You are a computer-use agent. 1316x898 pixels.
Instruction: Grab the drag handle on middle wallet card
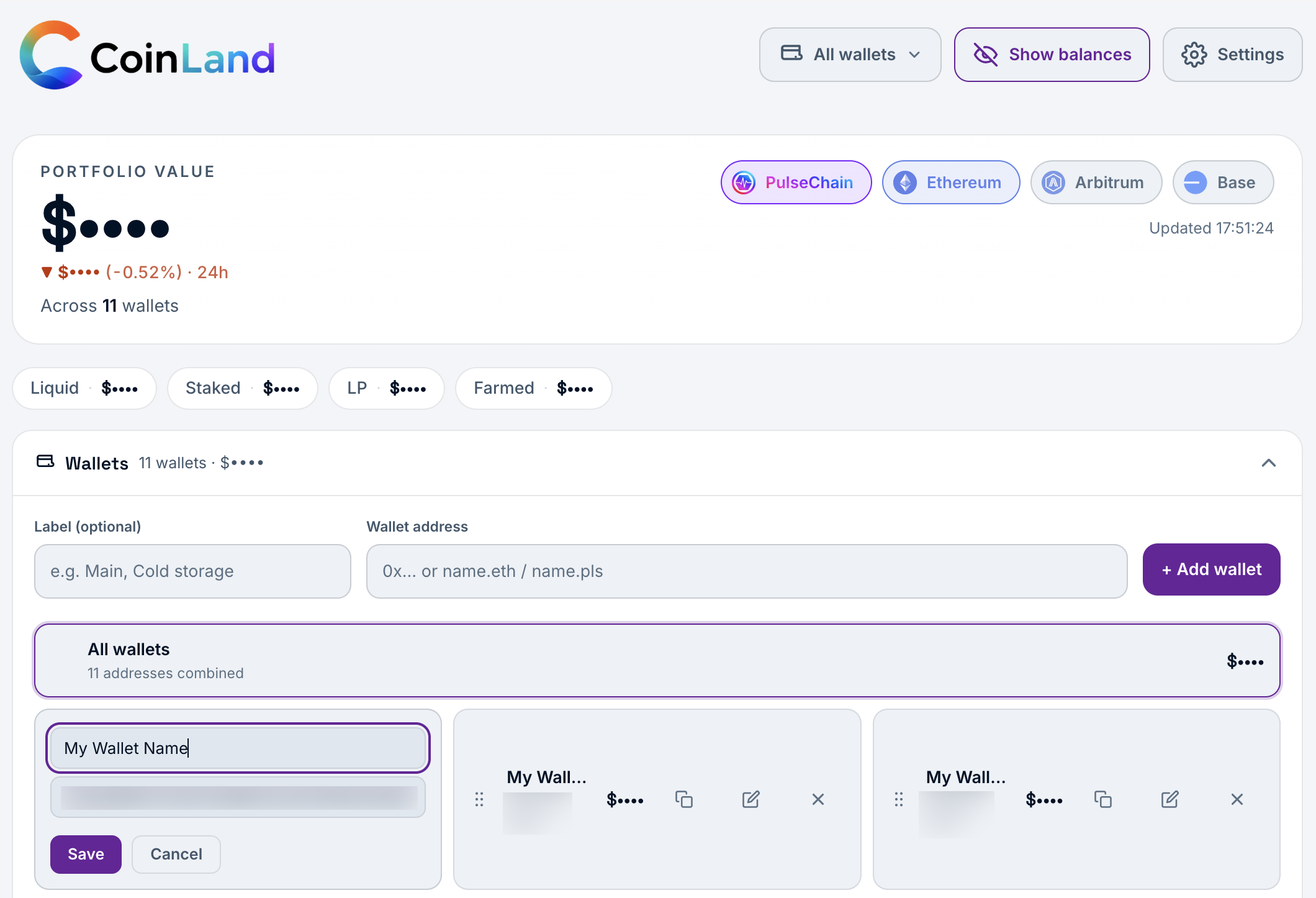(x=479, y=799)
